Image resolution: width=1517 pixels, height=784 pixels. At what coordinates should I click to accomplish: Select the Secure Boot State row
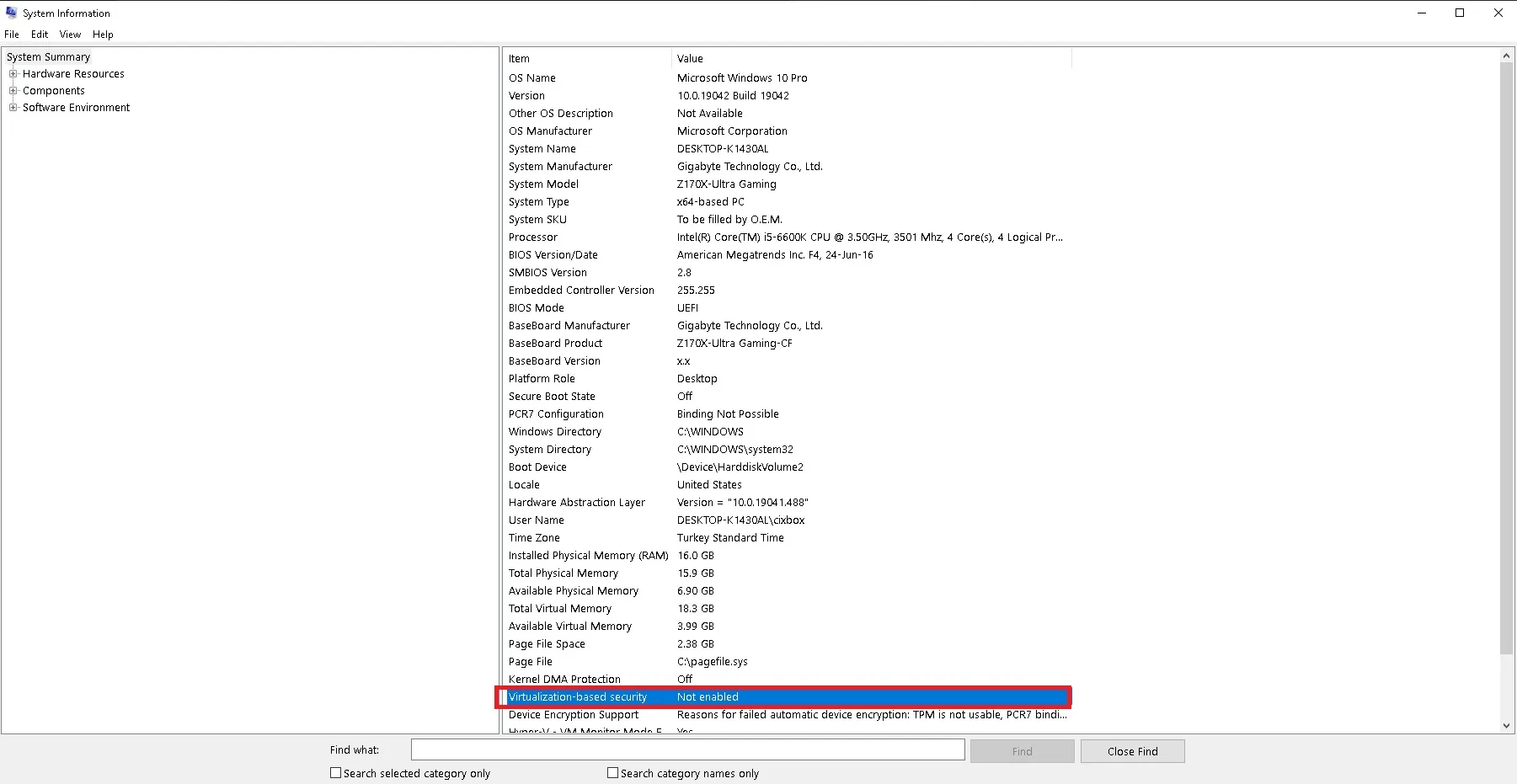[788, 397]
